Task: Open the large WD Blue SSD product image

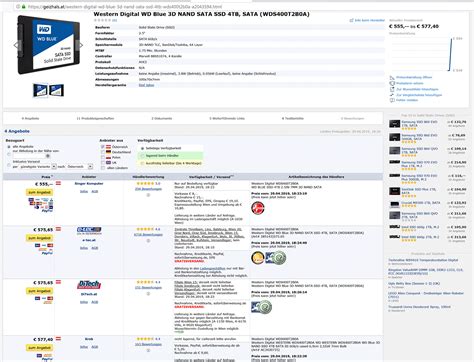Action: pyautogui.click(x=49, y=45)
